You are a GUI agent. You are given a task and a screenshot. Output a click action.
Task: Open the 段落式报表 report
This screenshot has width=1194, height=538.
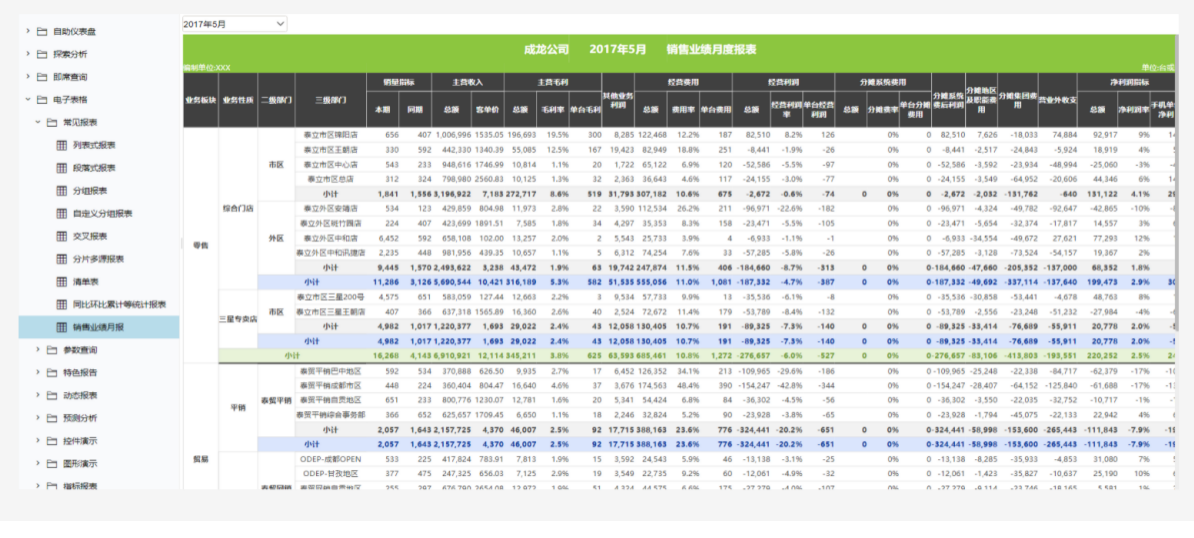tap(94, 168)
